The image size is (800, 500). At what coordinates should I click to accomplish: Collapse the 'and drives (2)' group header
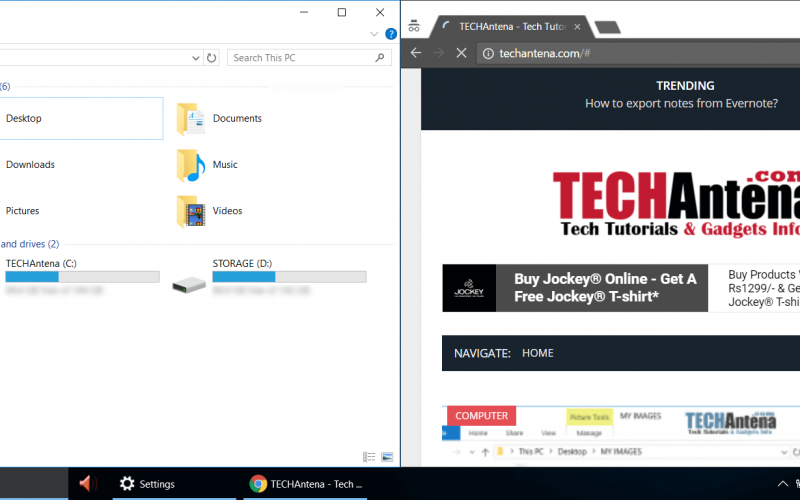30,244
